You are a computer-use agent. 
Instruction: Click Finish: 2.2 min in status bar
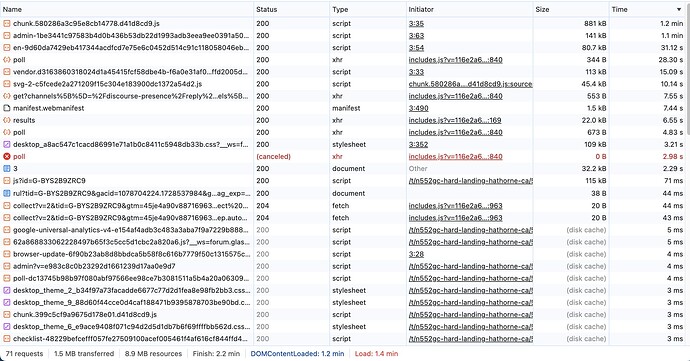(x=216, y=354)
